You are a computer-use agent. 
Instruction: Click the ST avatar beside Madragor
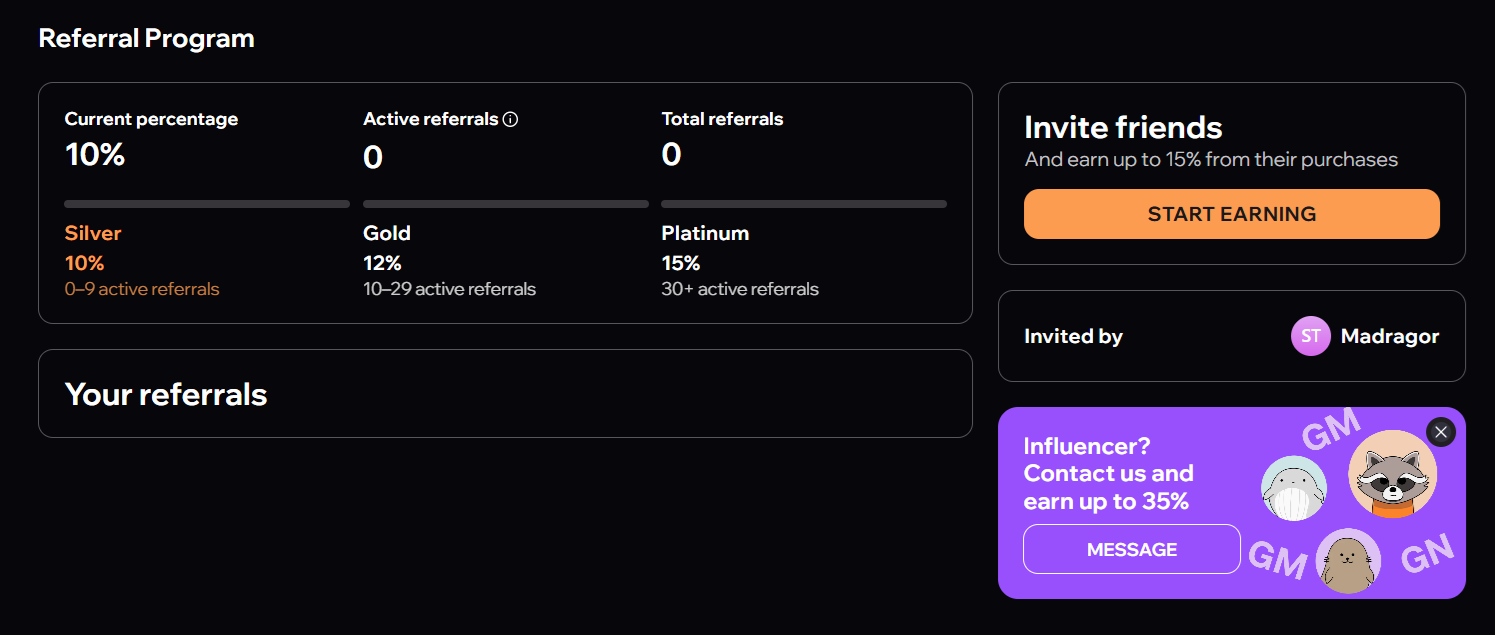point(1311,337)
